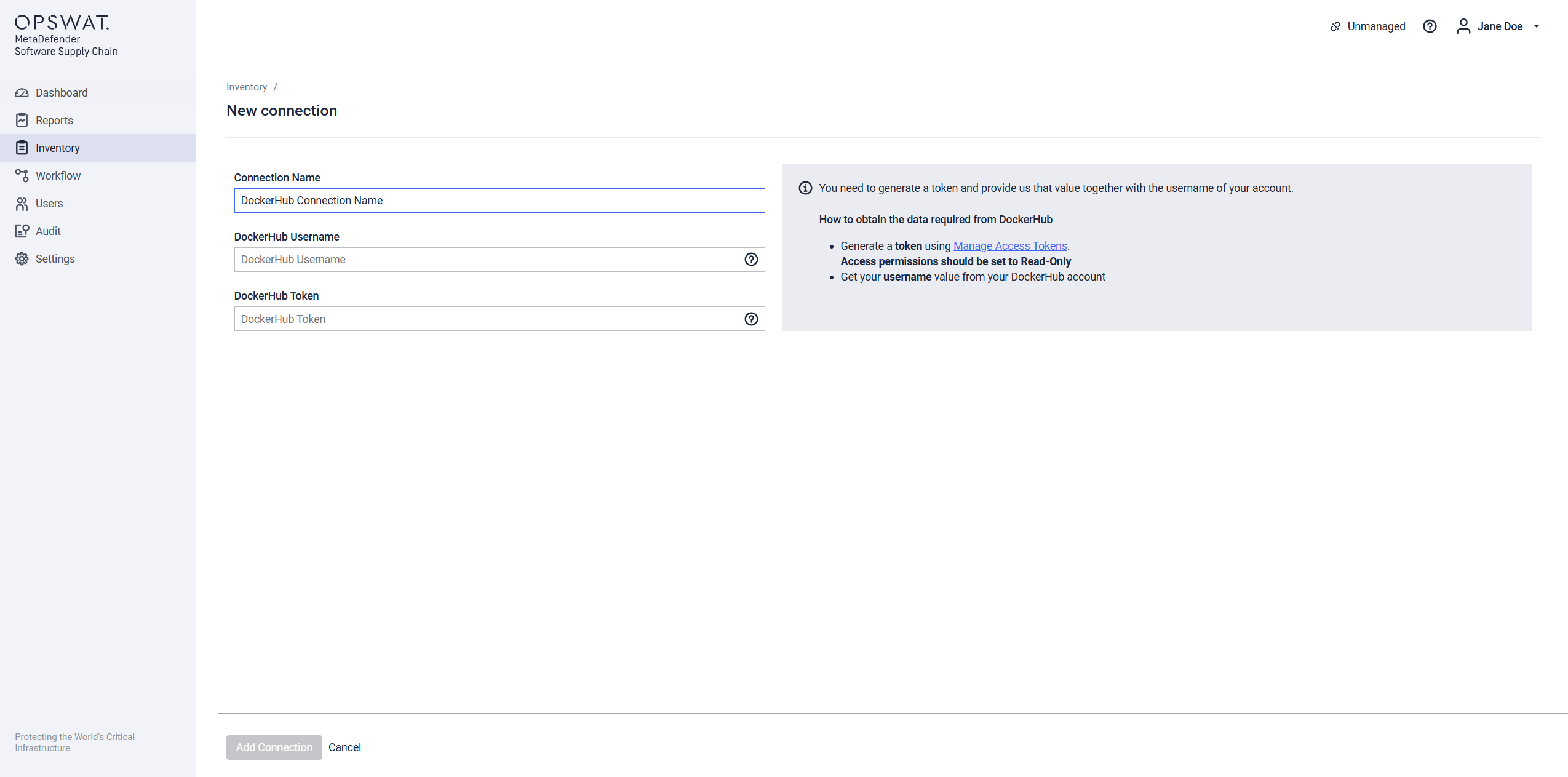Click the info icon in guidance panel

tap(805, 188)
